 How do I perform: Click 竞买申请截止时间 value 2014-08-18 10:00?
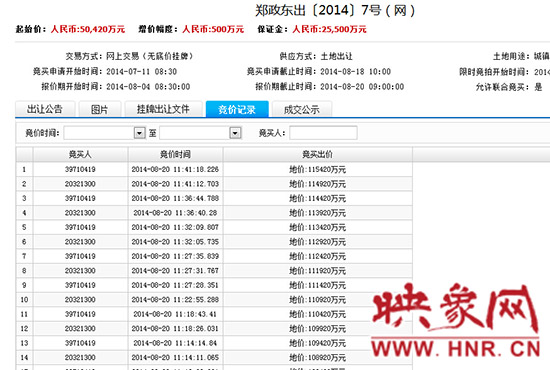click(x=355, y=72)
